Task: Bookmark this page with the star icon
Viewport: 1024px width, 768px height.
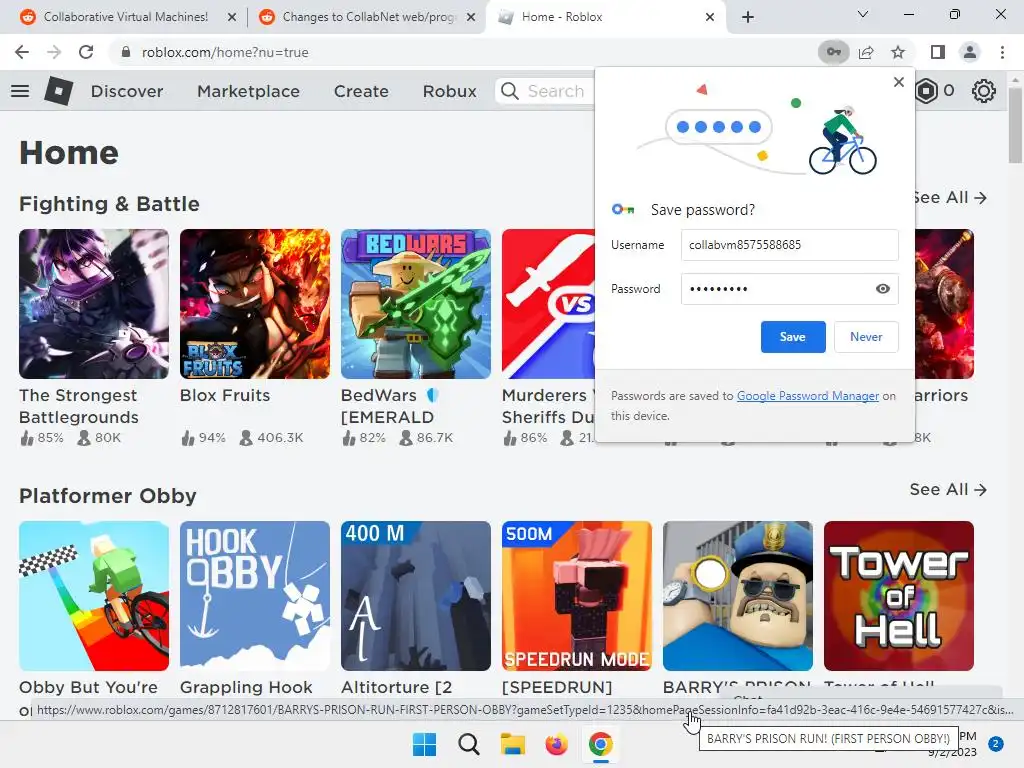Action: point(899,52)
